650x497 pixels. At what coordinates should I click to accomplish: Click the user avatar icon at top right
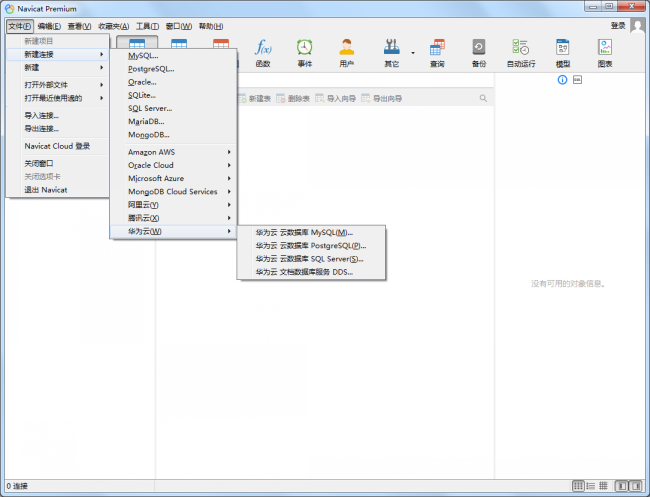638,26
